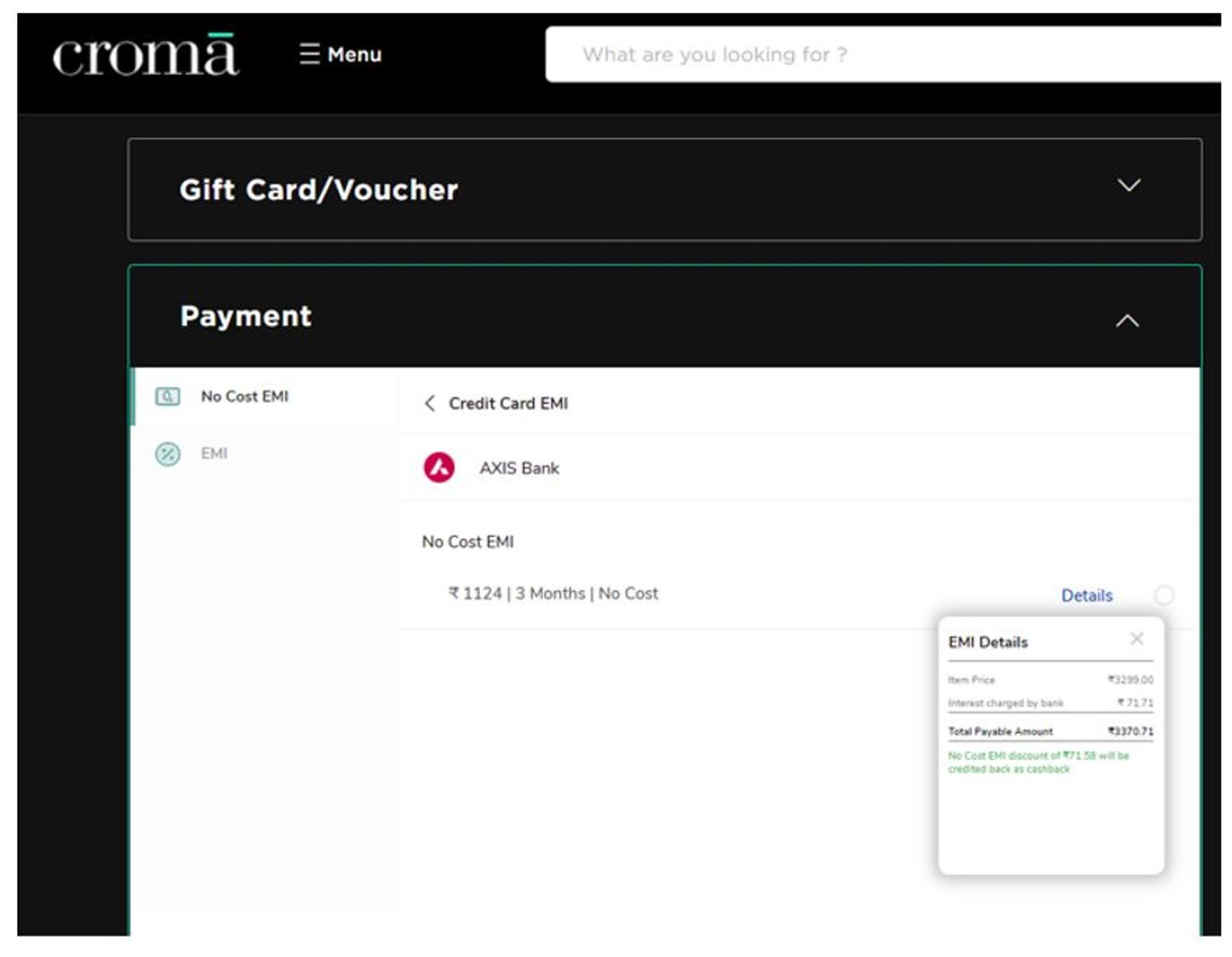Image resolution: width=1232 pixels, height=957 pixels.
Task: Collapse the Payment section chevron
Action: tap(1127, 321)
